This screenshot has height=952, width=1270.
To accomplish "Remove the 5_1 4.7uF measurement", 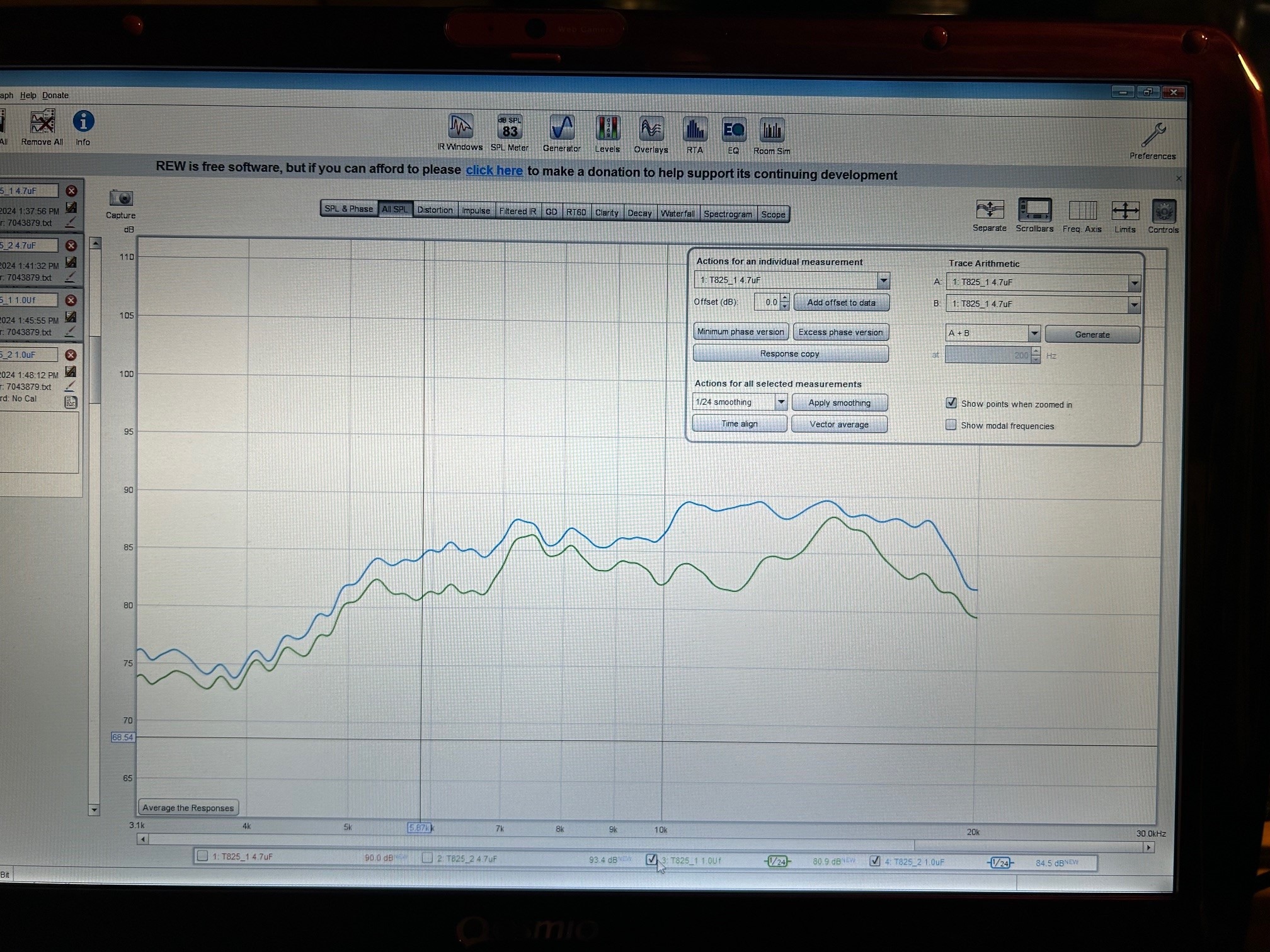I will pyautogui.click(x=71, y=191).
